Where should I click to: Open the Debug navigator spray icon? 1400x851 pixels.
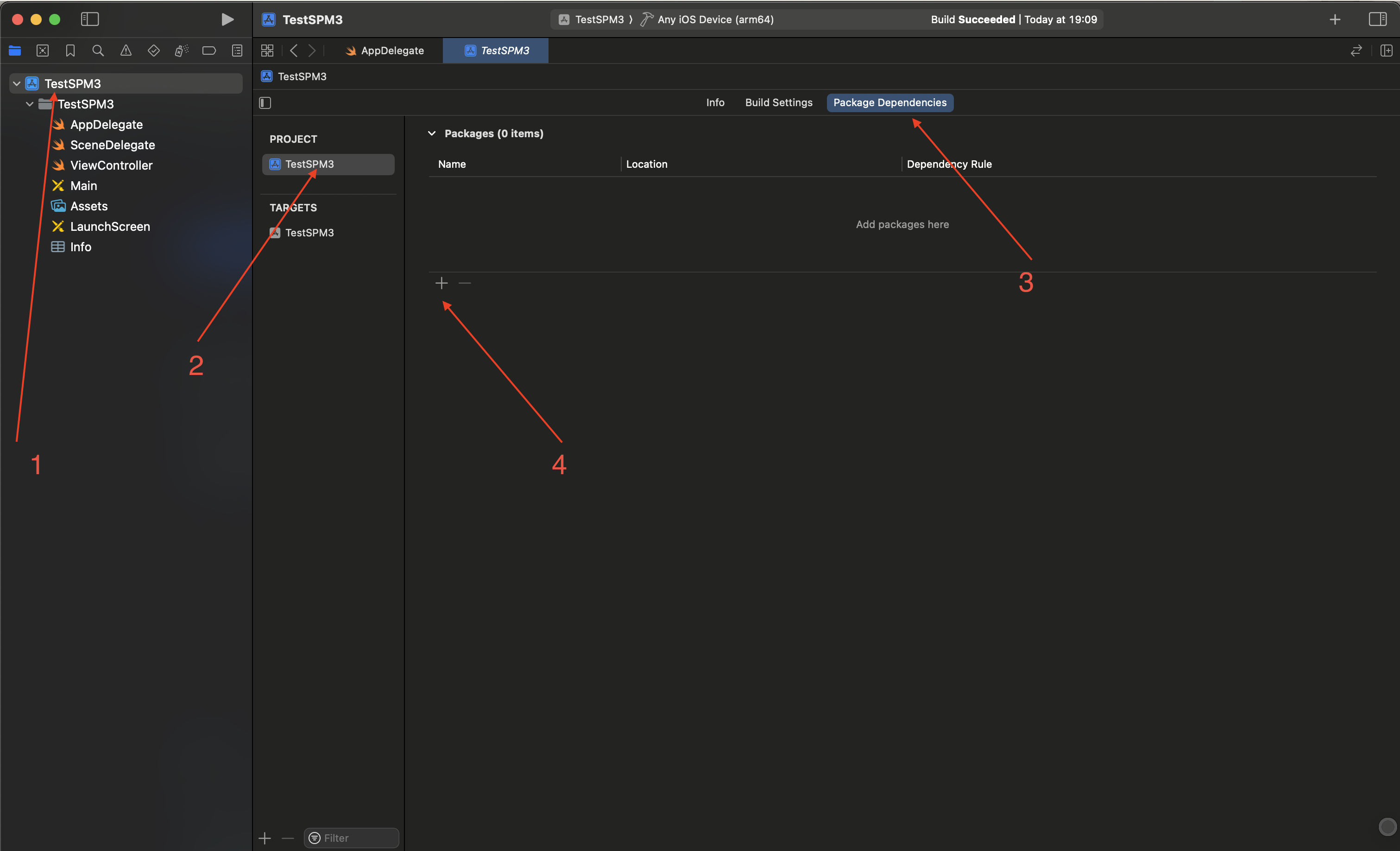point(181,51)
